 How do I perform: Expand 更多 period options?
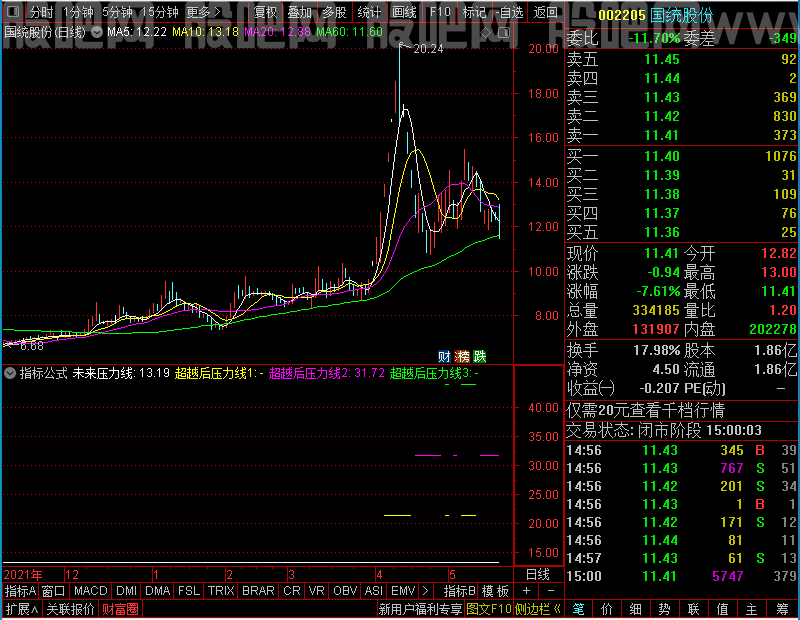[x=203, y=12]
